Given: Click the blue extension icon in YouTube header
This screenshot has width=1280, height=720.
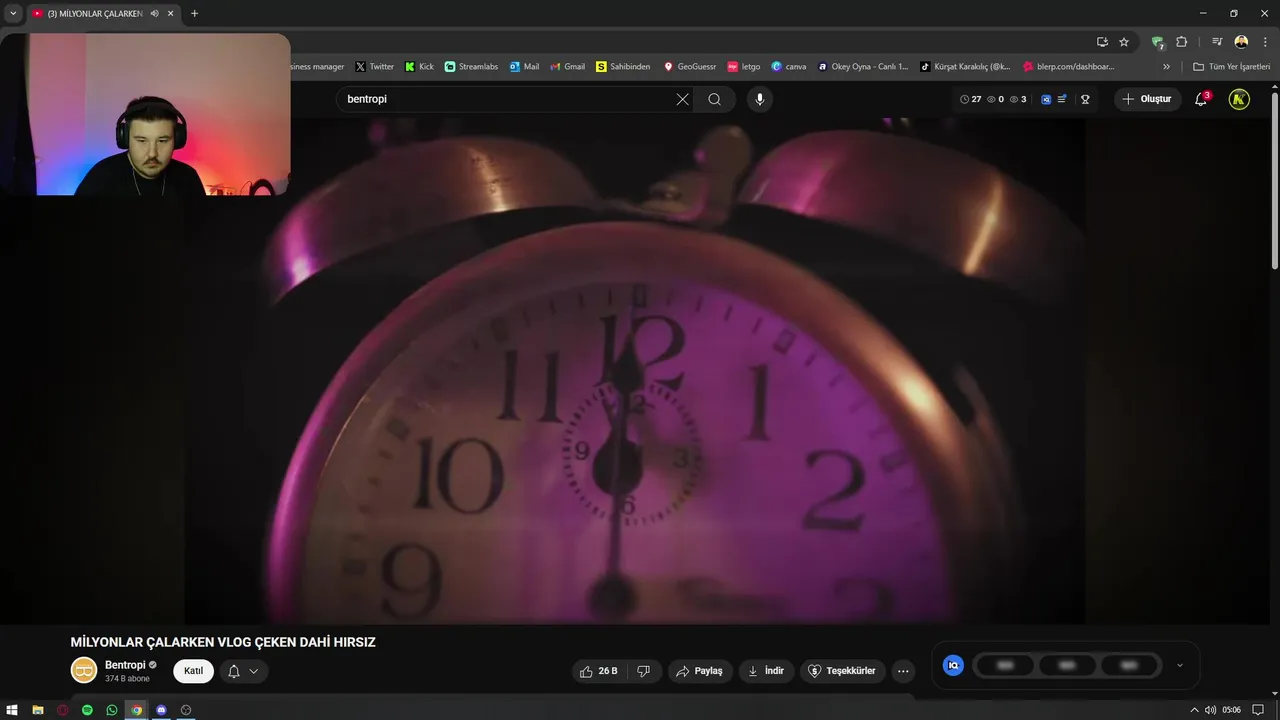Looking at the screenshot, I should click(1046, 99).
